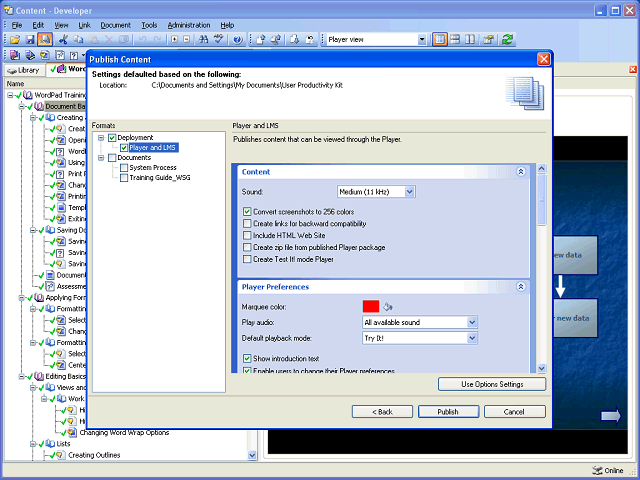
Task: Open the Play audio dropdown
Action: pyautogui.click(x=472, y=322)
